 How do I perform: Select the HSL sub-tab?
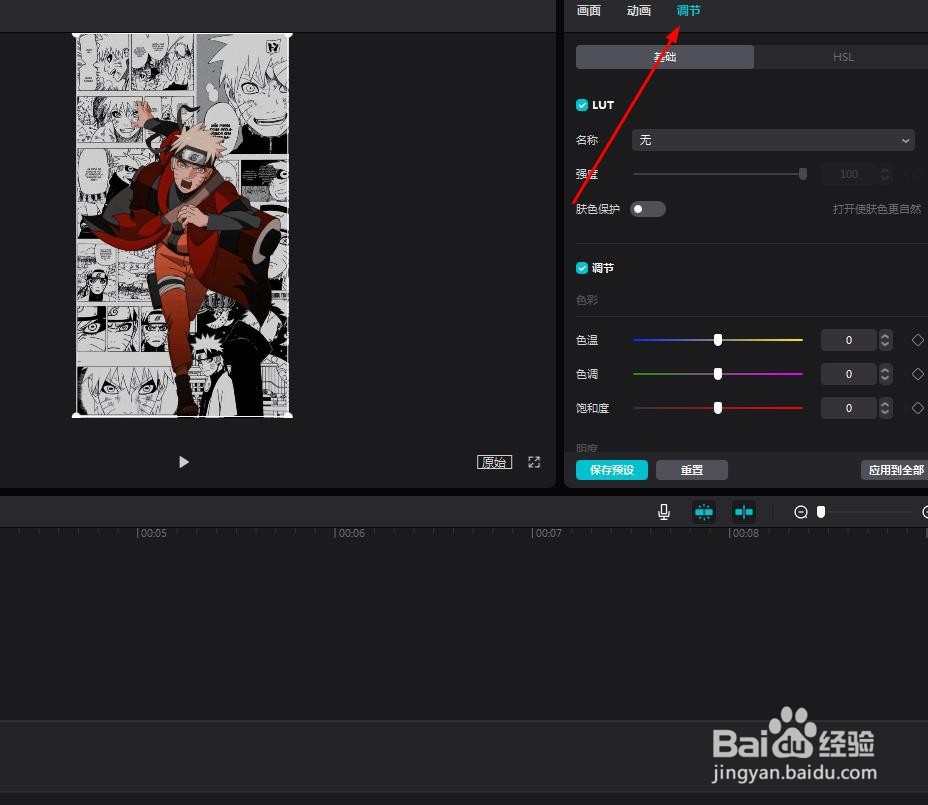click(843, 57)
